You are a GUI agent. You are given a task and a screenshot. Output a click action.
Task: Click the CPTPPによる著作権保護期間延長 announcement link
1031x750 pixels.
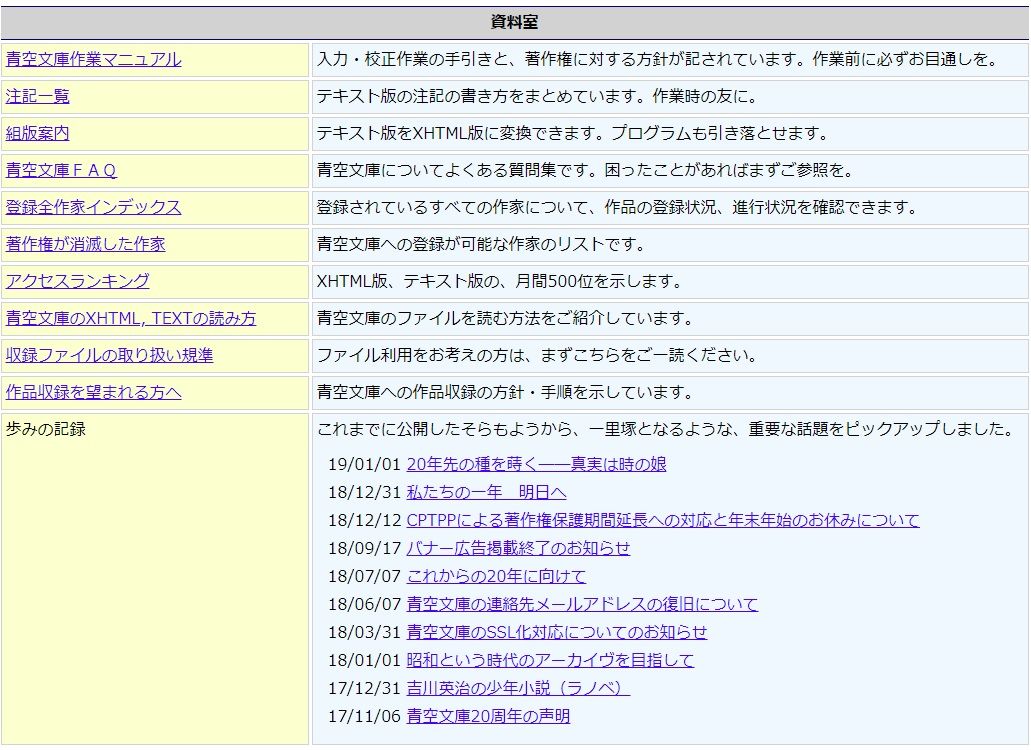(x=662, y=520)
